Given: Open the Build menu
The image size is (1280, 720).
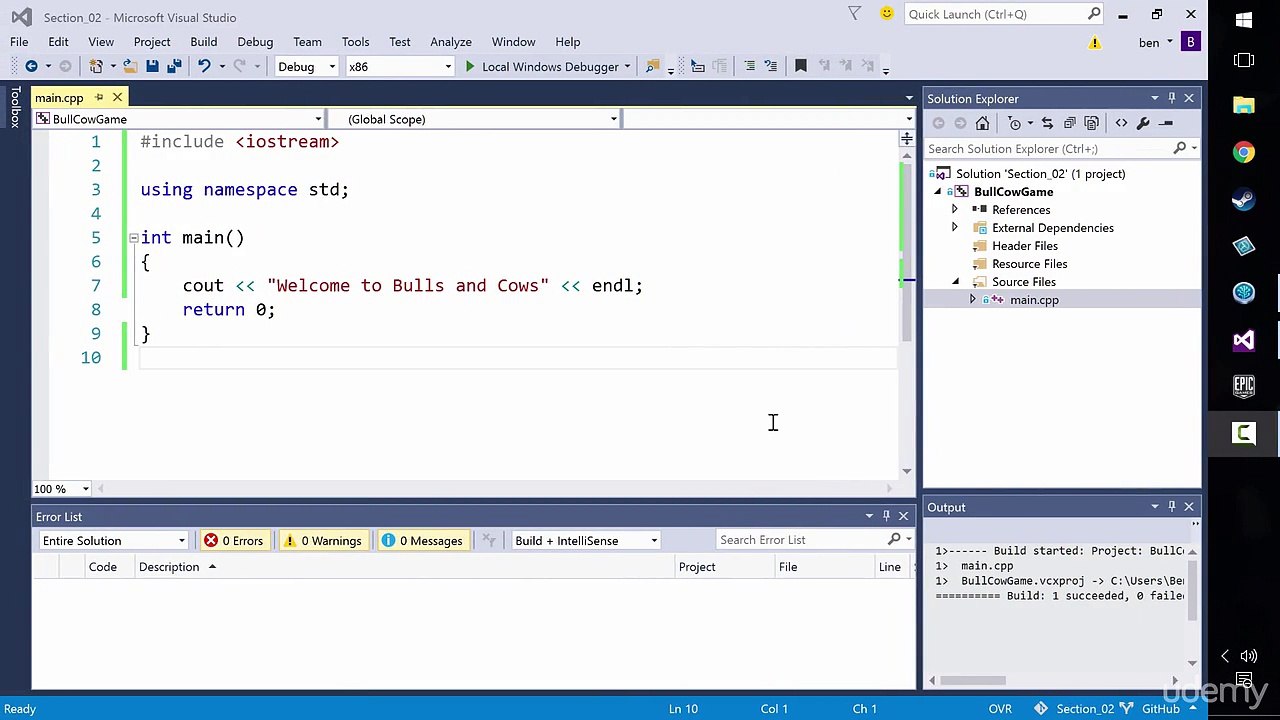Looking at the screenshot, I should (x=203, y=42).
